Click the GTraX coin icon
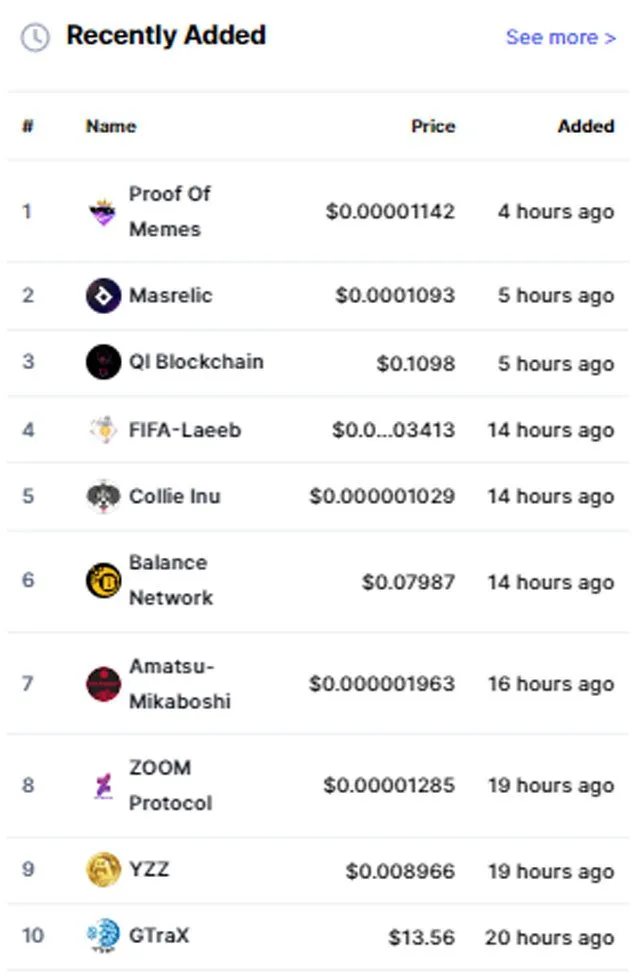Image resolution: width=640 pixels, height=980 pixels. (x=103, y=936)
